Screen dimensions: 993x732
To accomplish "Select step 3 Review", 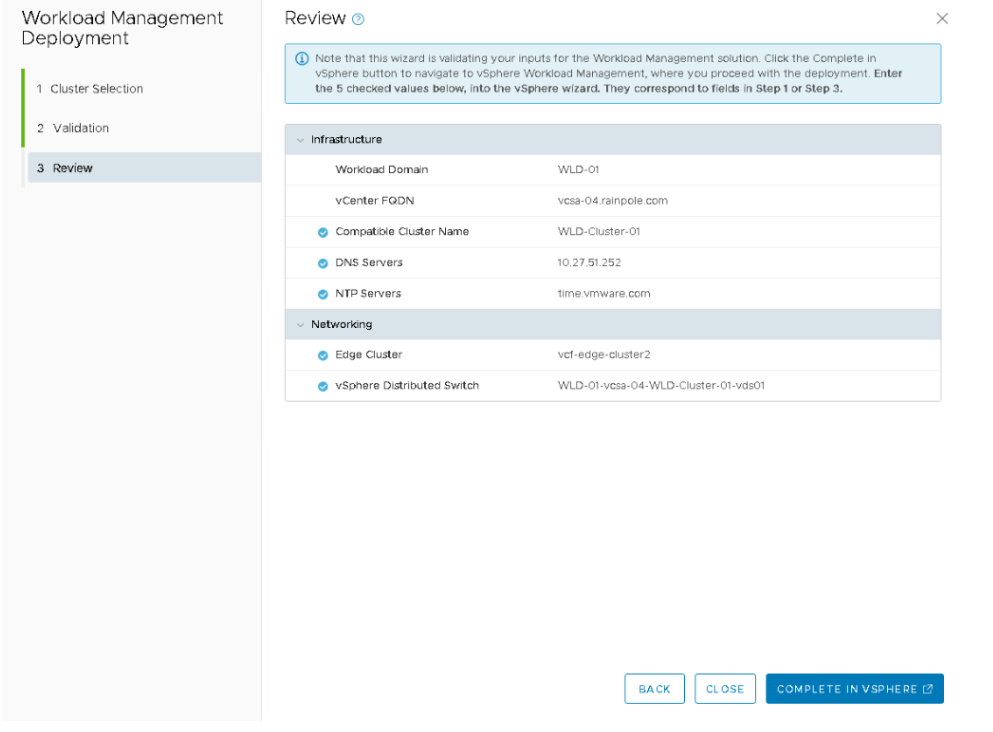I will point(65,168).
